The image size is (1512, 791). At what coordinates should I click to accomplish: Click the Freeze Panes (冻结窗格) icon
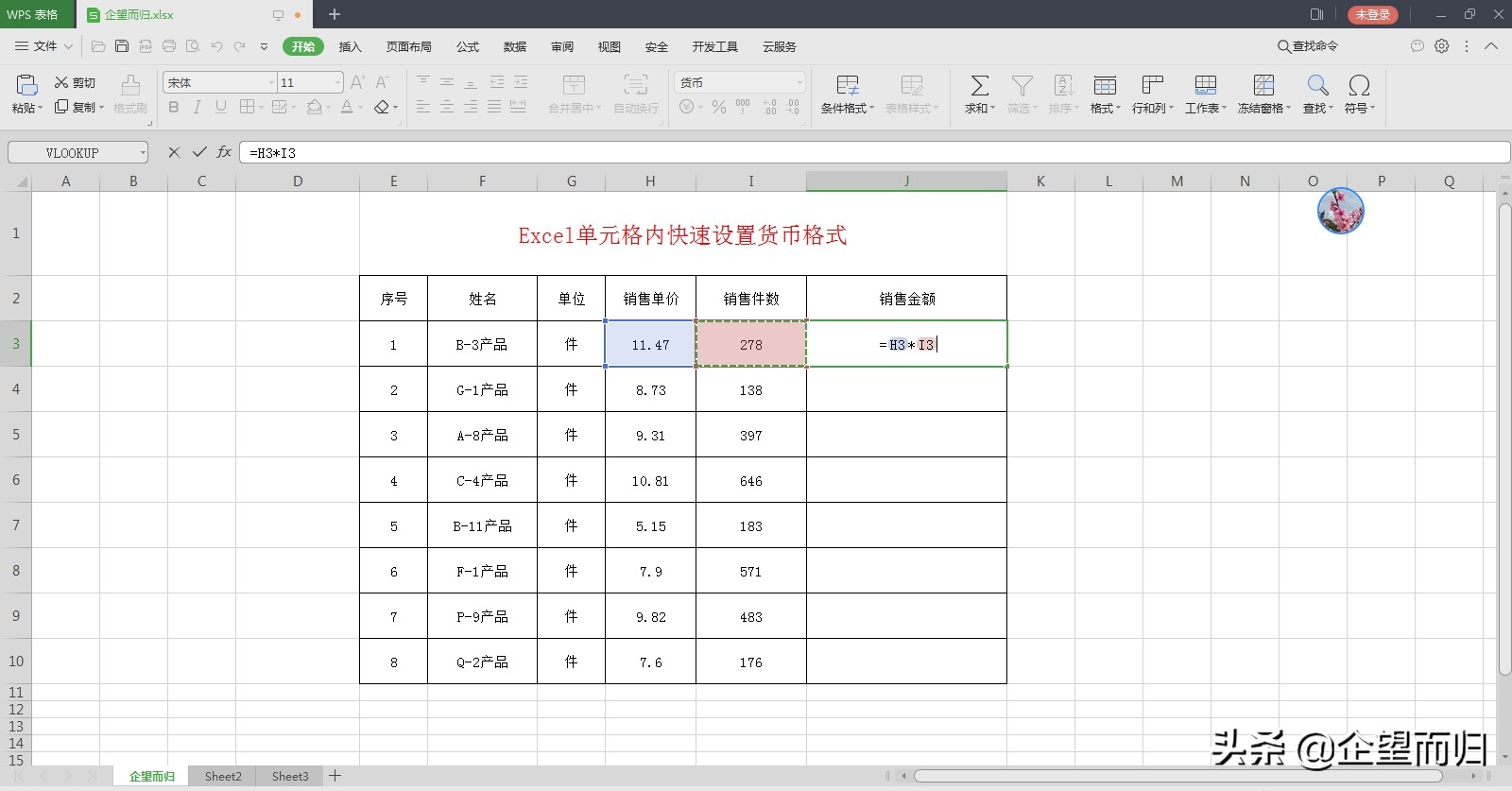click(x=1263, y=86)
